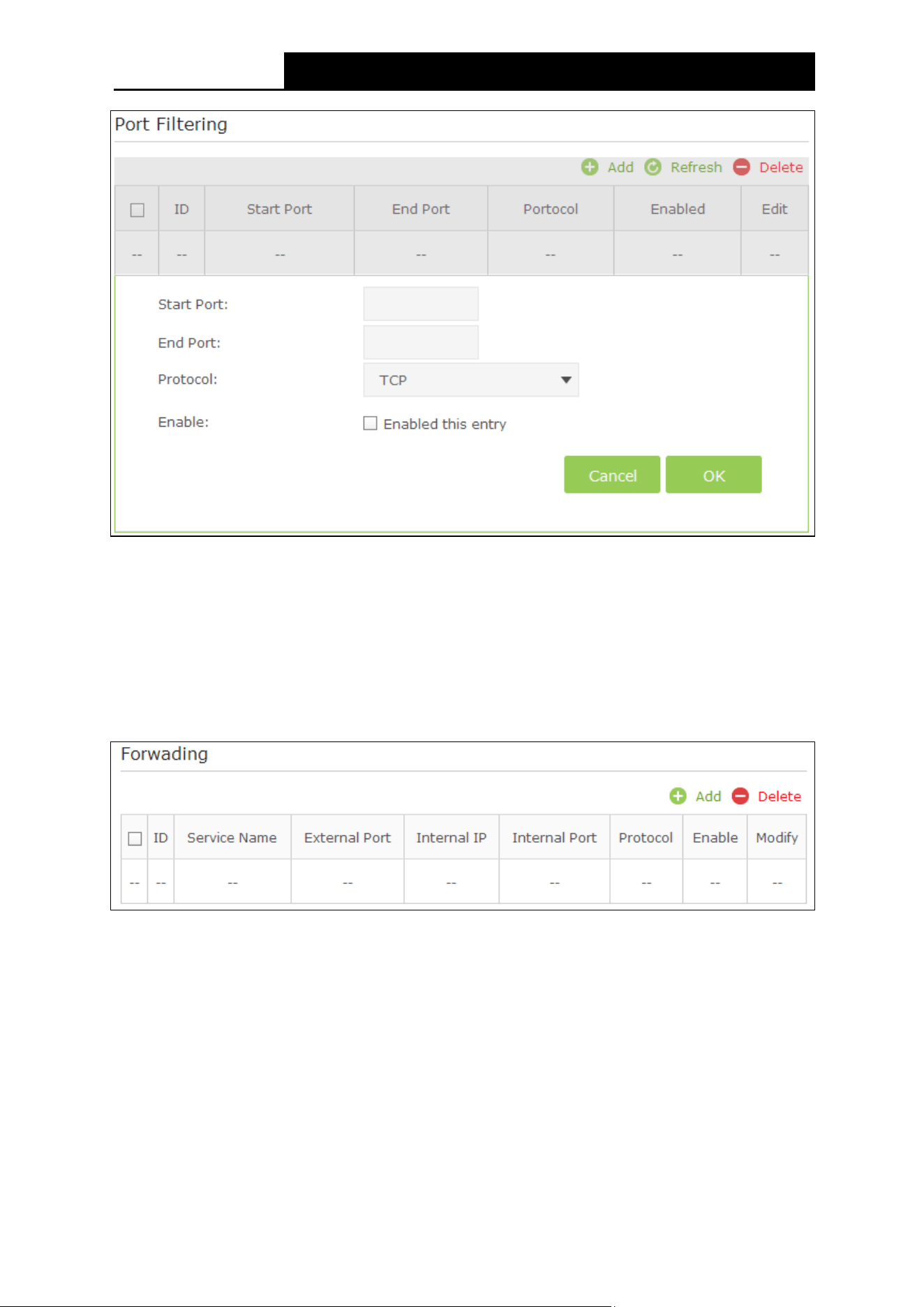Check the Enabled this entry checkbox
The width and height of the screenshot is (924, 1307).
coord(370,423)
